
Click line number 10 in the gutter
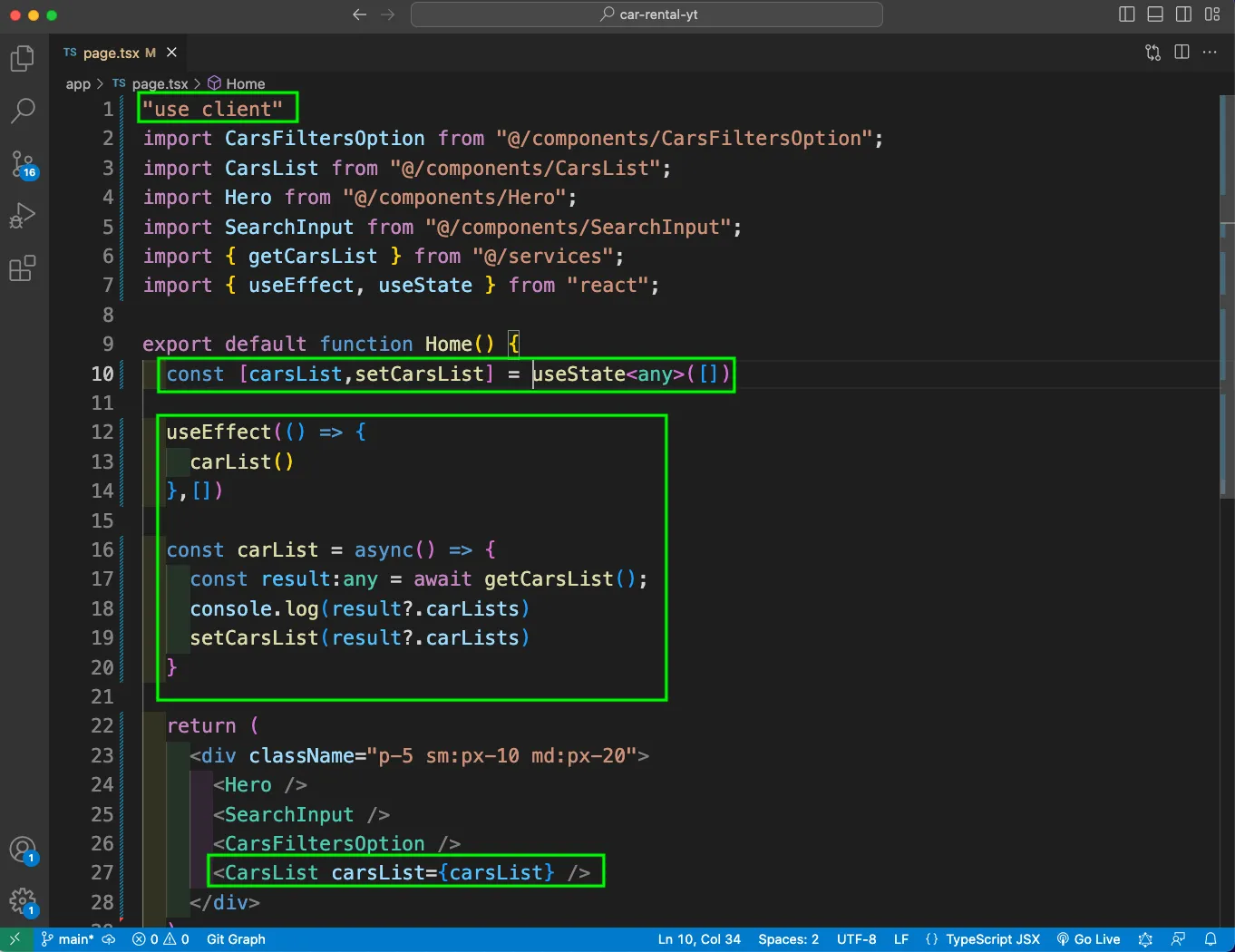(102, 374)
